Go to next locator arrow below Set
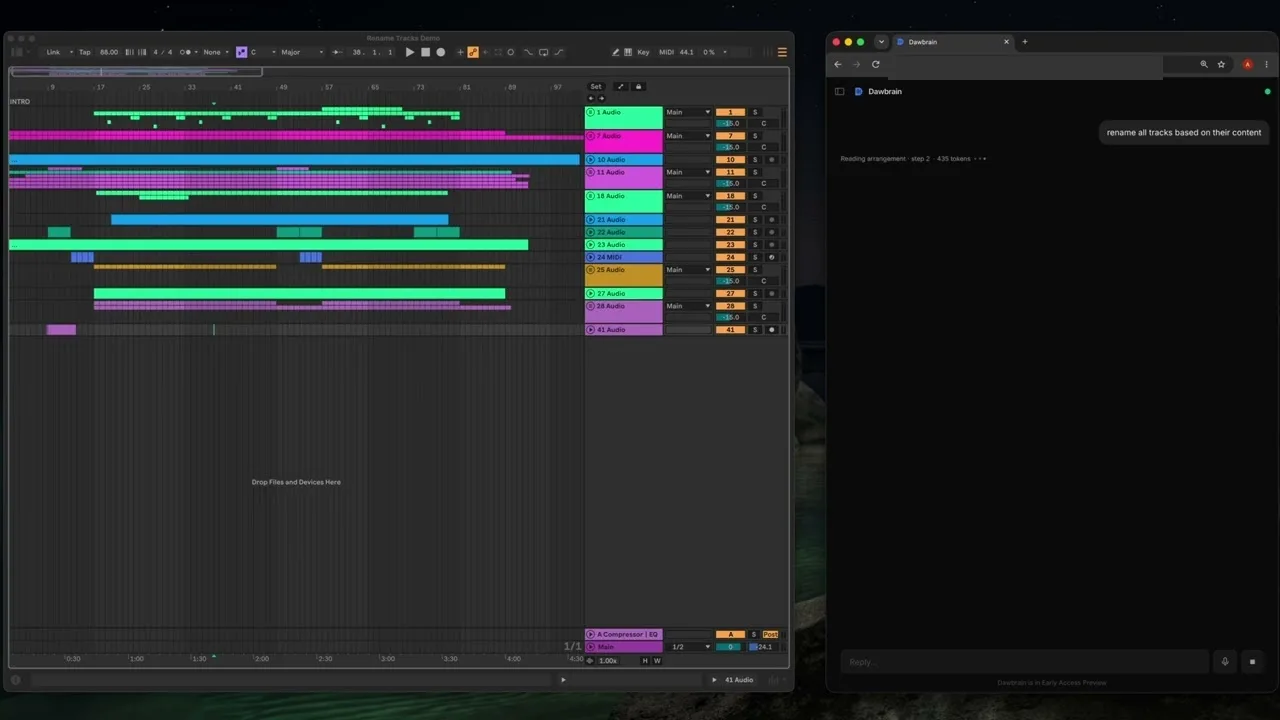This screenshot has height=720, width=1280. click(601, 98)
